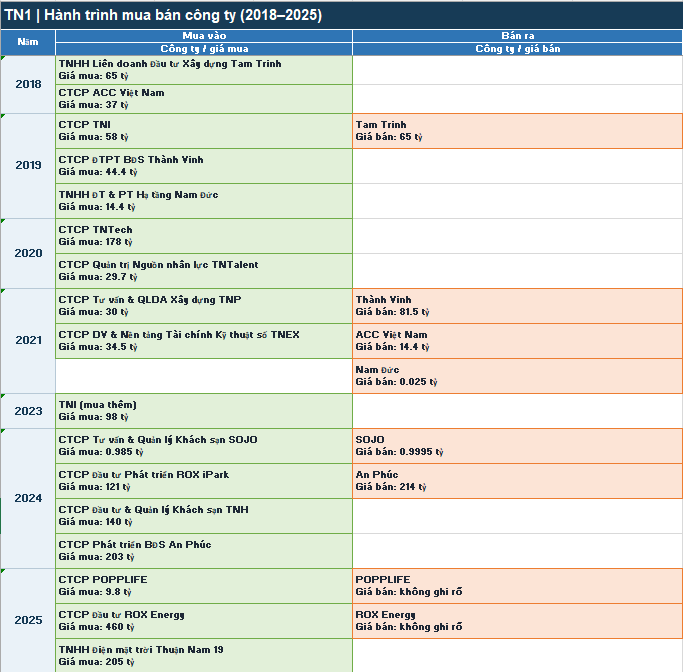Select the year cell 2019

point(28,166)
